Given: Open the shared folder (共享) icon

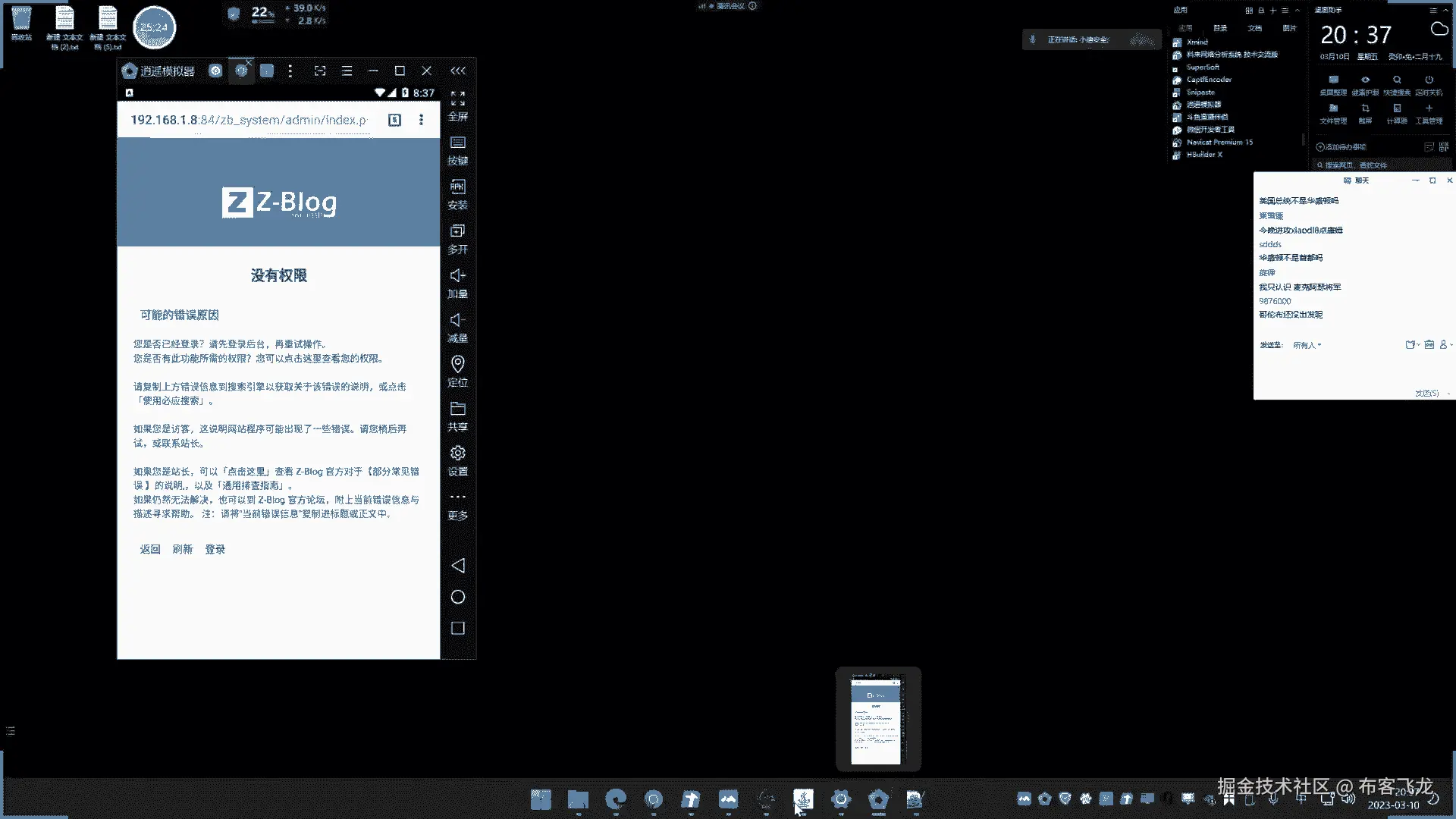Looking at the screenshot, I should tap(457, 409).
